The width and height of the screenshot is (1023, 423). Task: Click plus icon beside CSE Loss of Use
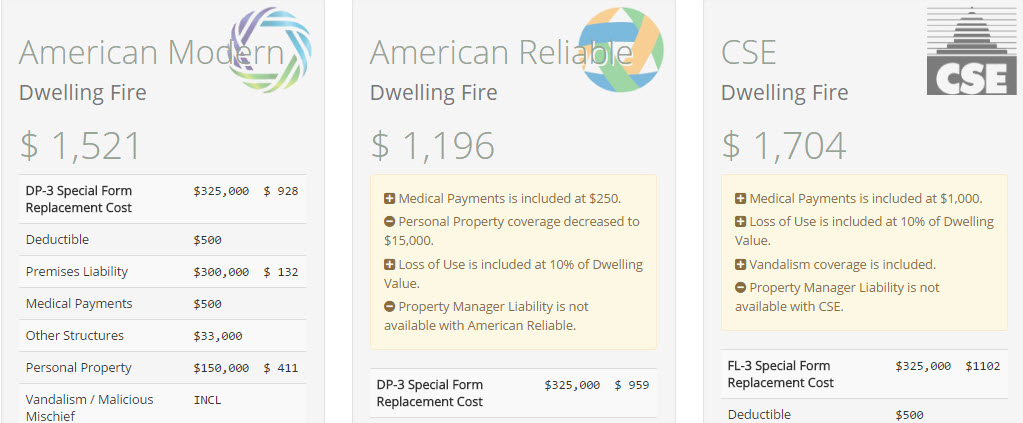pos(741,222)
